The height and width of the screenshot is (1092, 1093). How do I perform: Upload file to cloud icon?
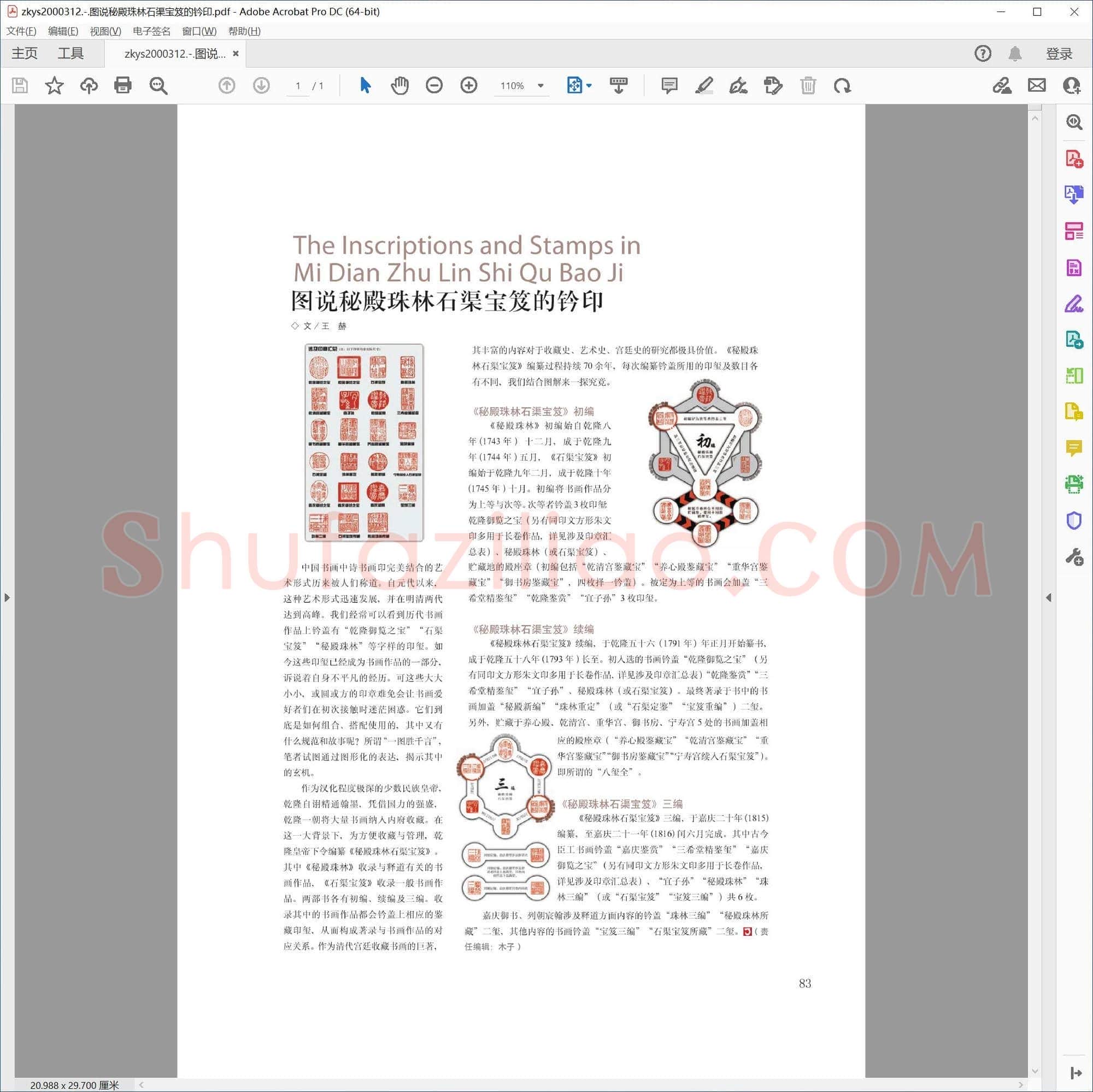click(x=89, y=86)
